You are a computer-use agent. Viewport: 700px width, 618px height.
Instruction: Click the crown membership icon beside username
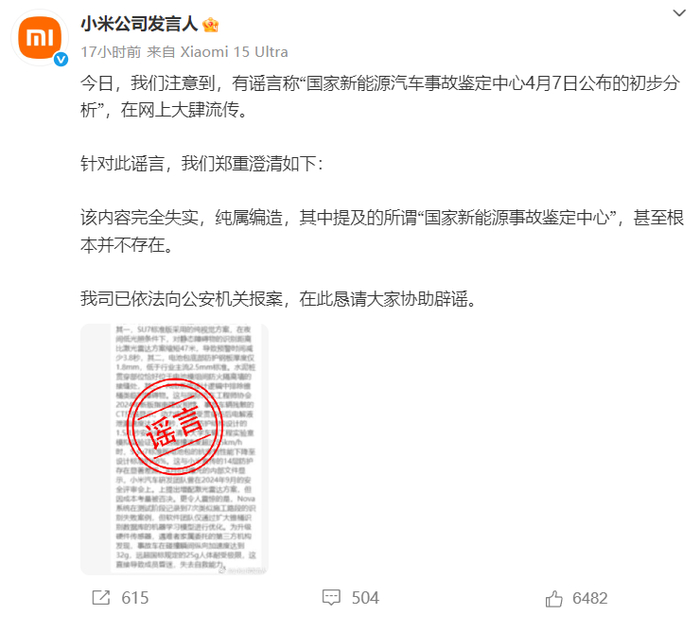(x=210, y=25)
